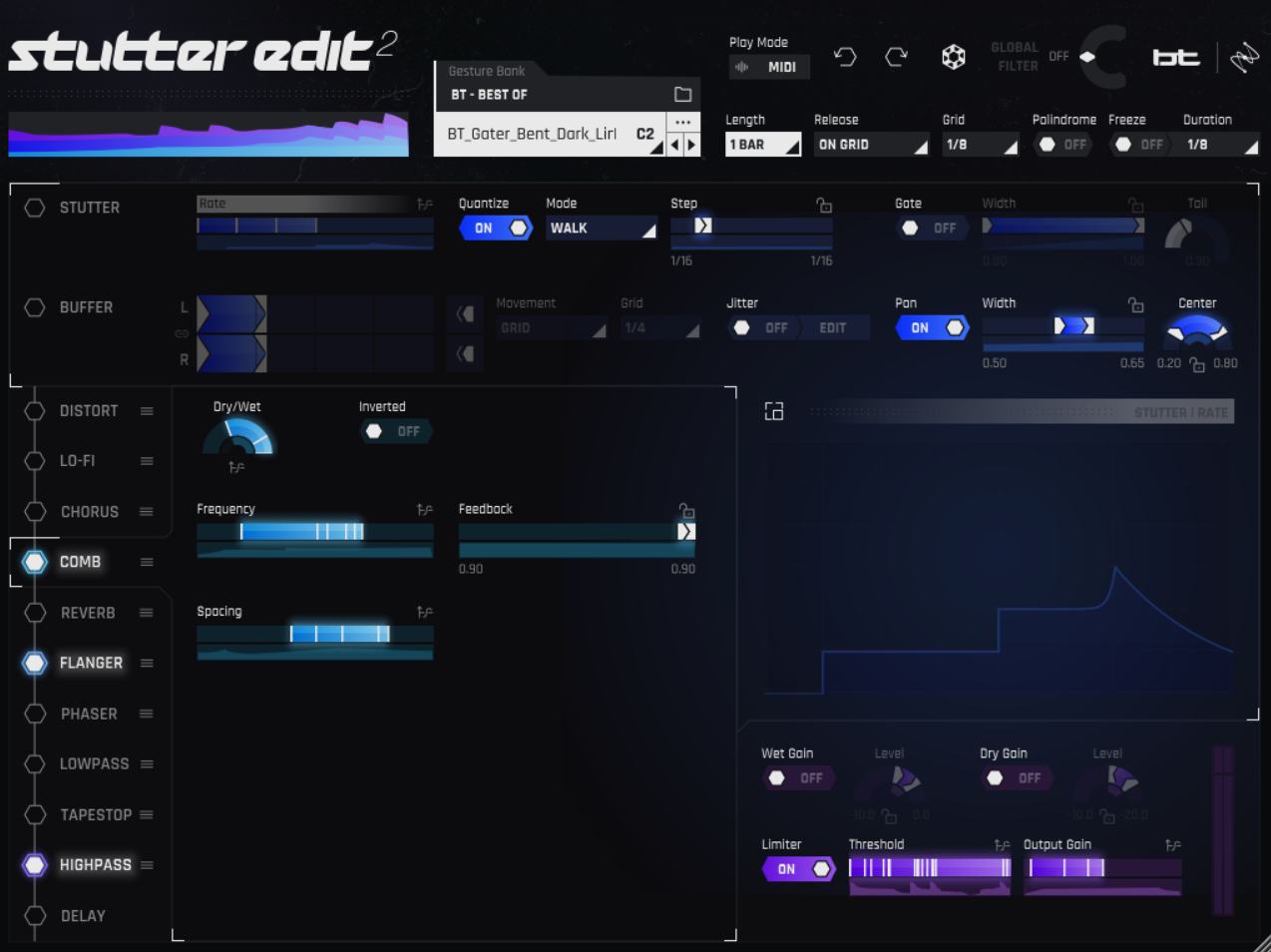This screenshot has height=952, width=1271.
Task: Select the REVERB effect module
Action: click(x=88, y=613)
